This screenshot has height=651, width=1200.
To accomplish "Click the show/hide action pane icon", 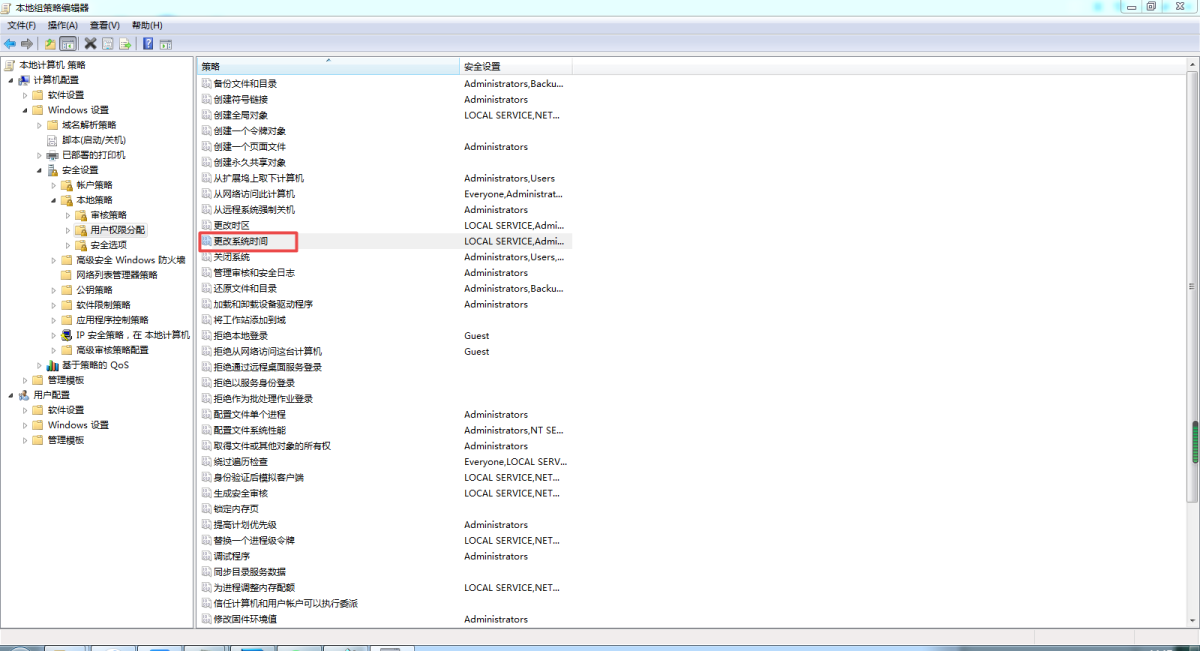I will click(x=166, y=44).
